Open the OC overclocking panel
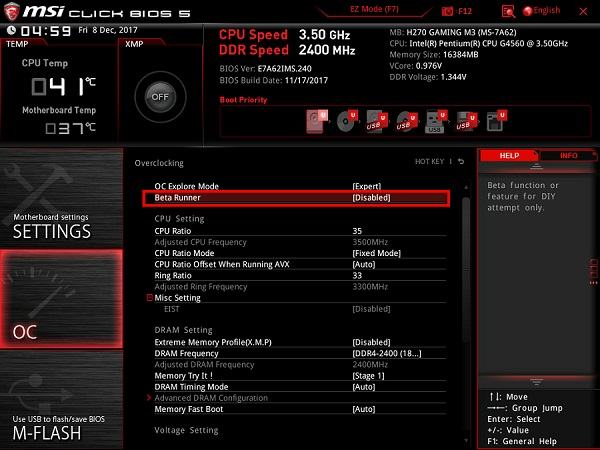Image resolution: width=600 pixels, height=450 pixels. click(x=61, y=299)
